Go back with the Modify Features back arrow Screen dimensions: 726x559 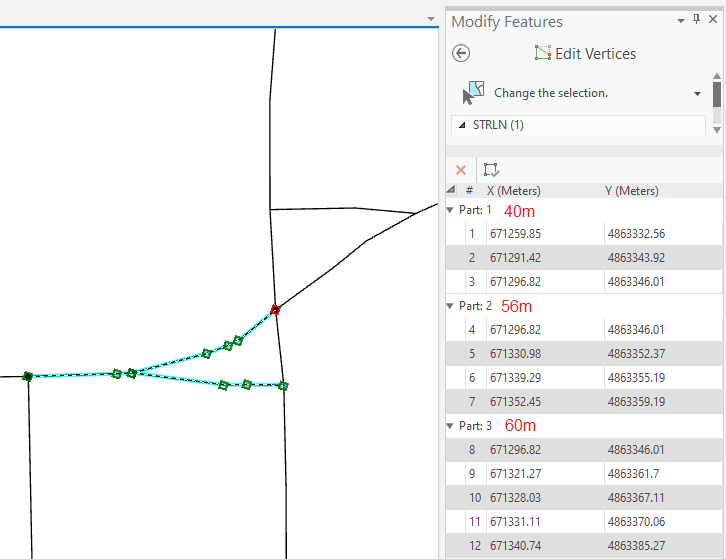[461, 53]
